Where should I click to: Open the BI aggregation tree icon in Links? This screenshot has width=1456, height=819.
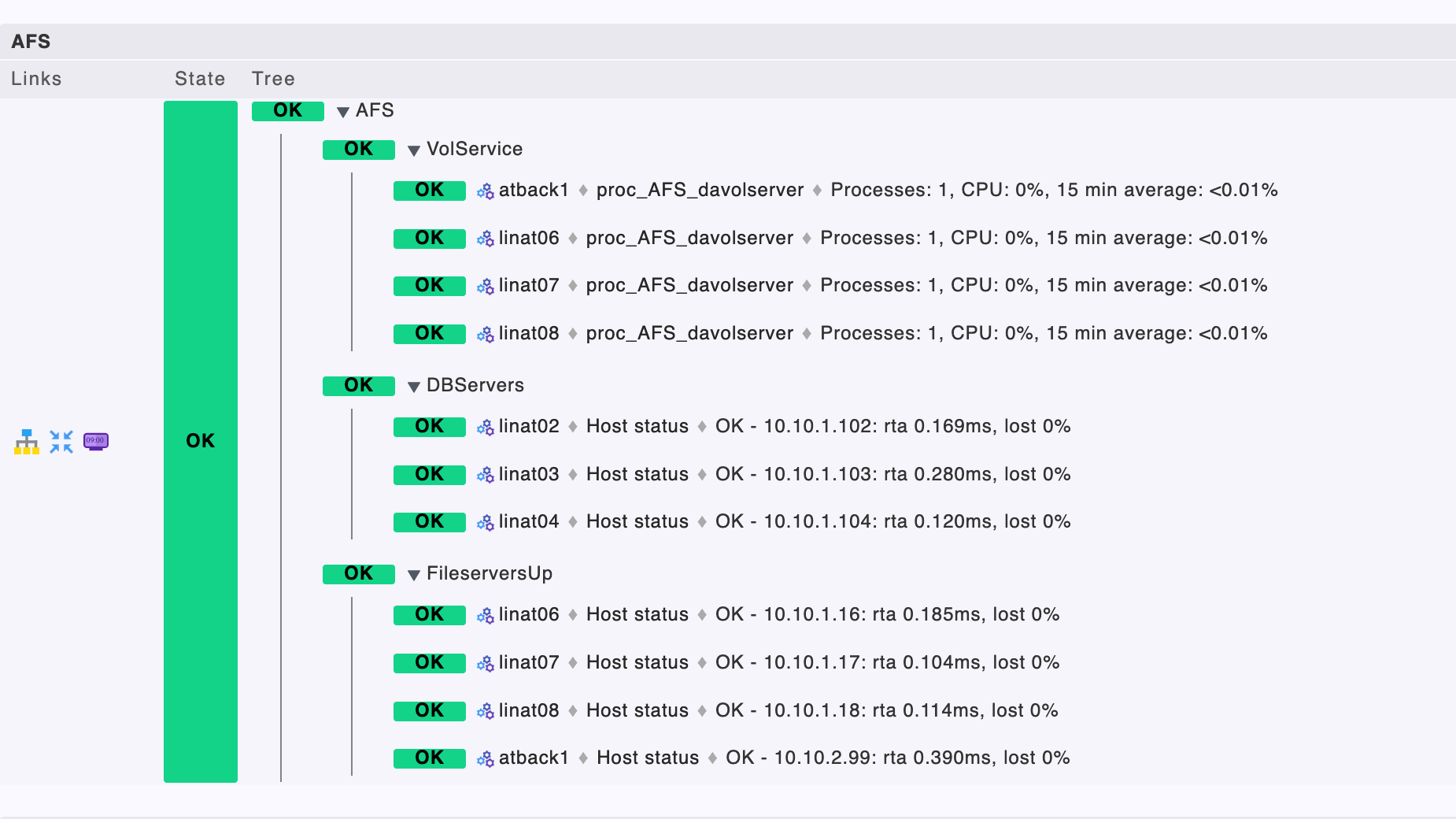coord(27,442)
